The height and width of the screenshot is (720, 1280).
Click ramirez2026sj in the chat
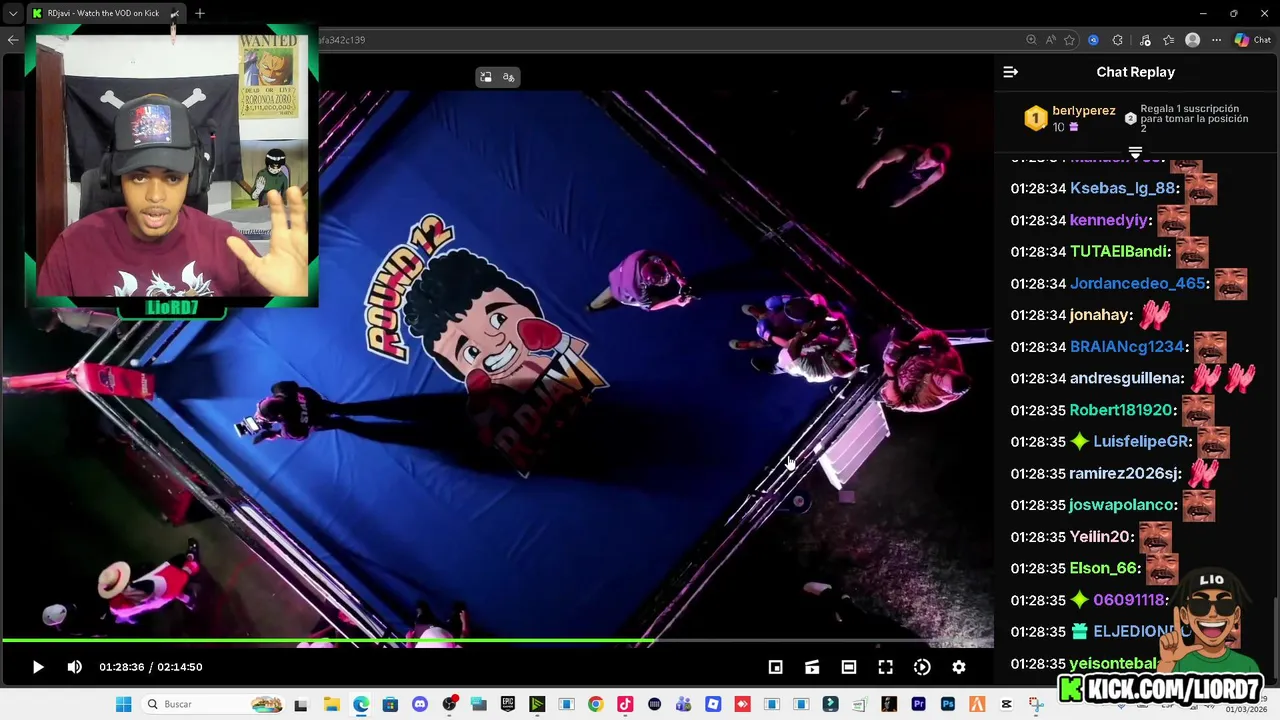coord(1125,474)
